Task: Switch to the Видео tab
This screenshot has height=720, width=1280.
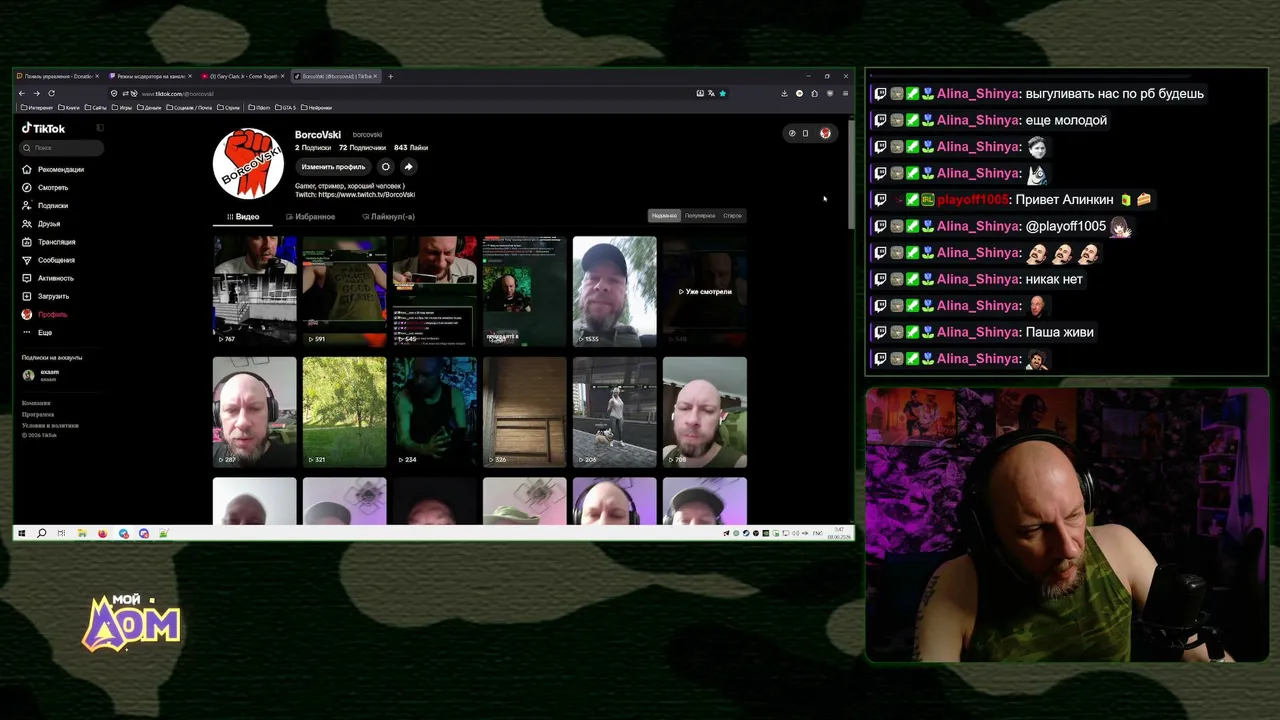Action: pyautogui.click(x=243, y=217)
